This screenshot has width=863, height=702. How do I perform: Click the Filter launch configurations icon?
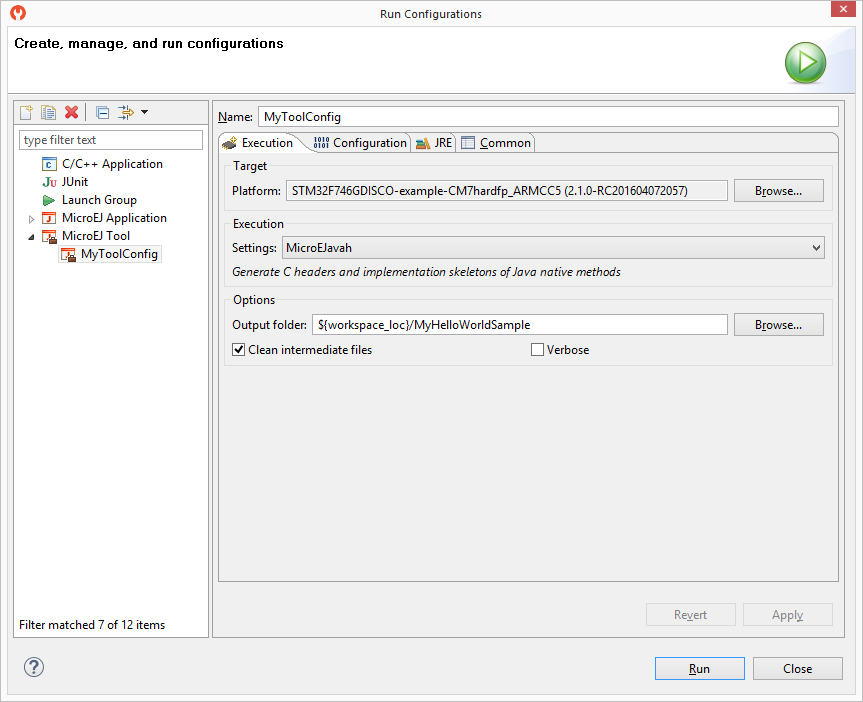pyautogui.click(x=126, y=112)
